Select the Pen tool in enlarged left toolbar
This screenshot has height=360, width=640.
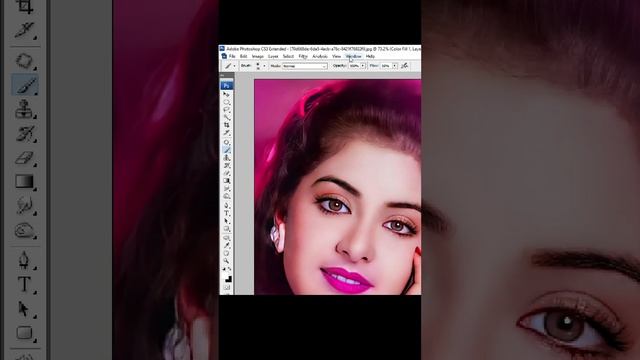click(x=24, y=260)
